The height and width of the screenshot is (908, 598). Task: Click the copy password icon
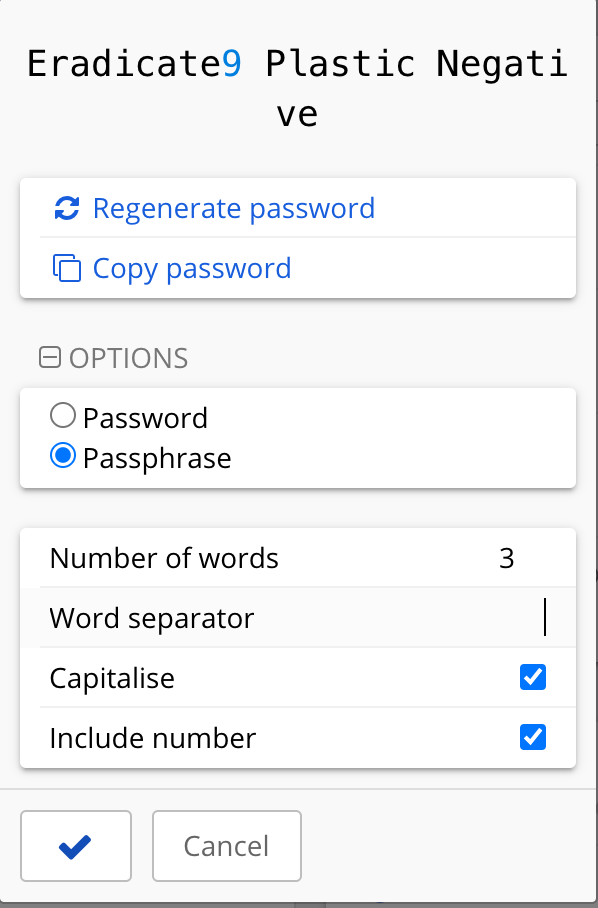(66, 268)
